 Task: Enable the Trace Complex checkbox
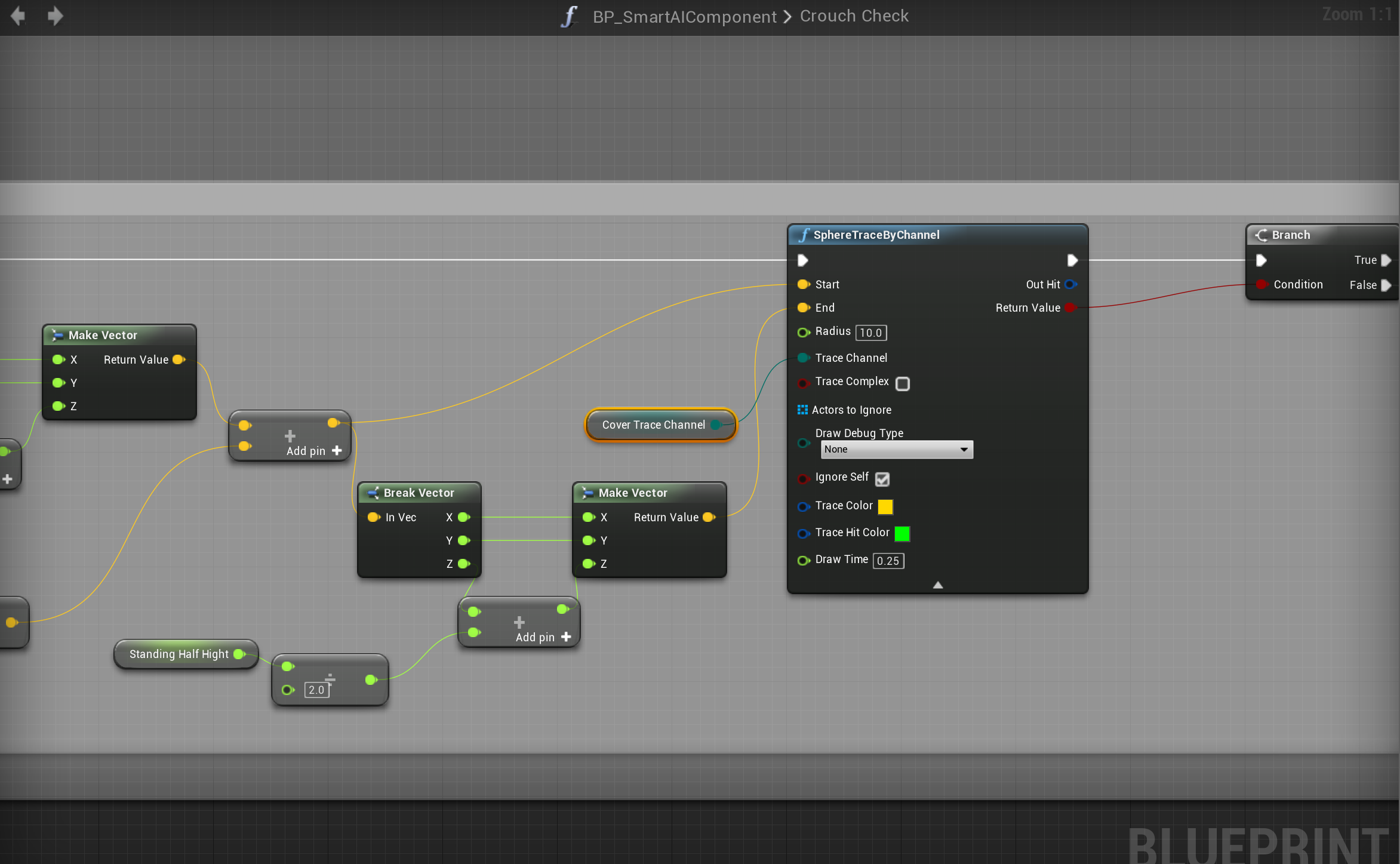point(903,383)
